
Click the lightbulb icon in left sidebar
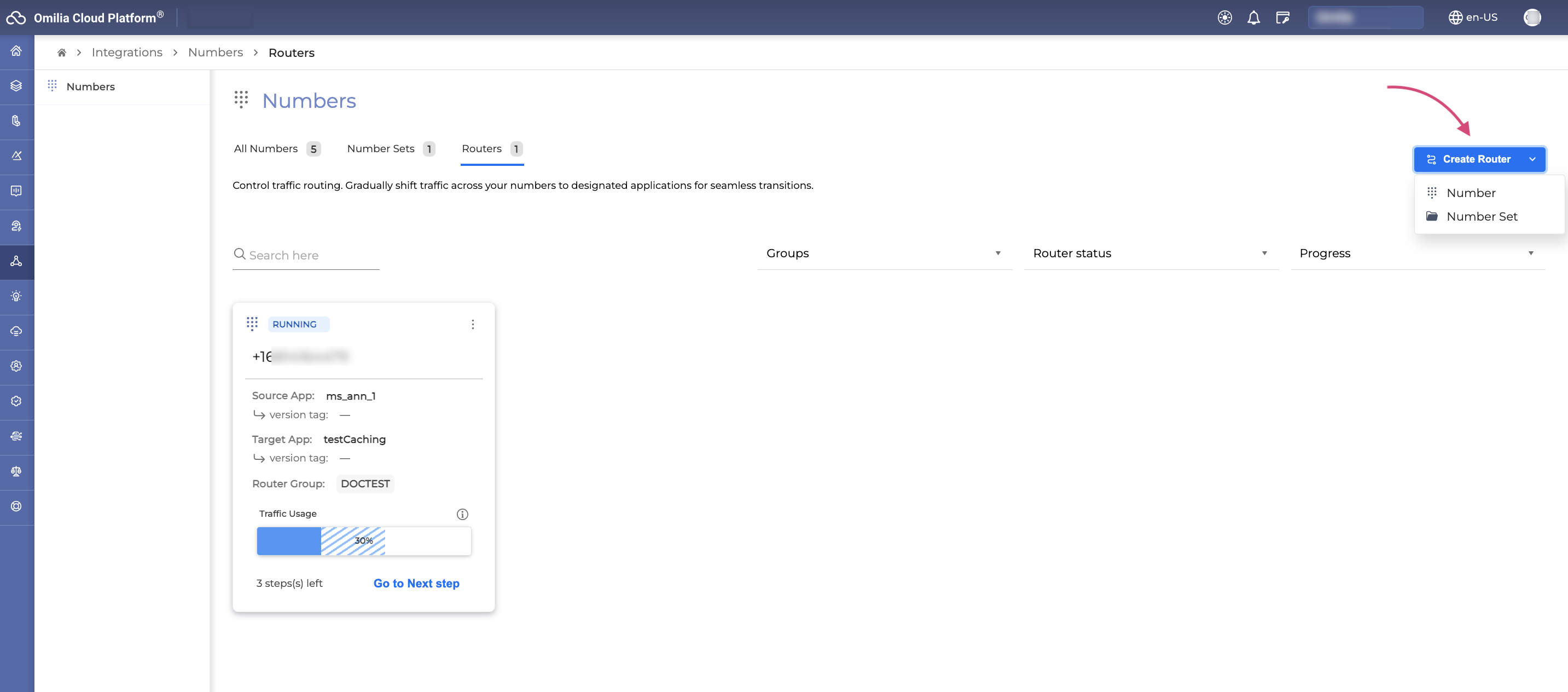point(16,296)
